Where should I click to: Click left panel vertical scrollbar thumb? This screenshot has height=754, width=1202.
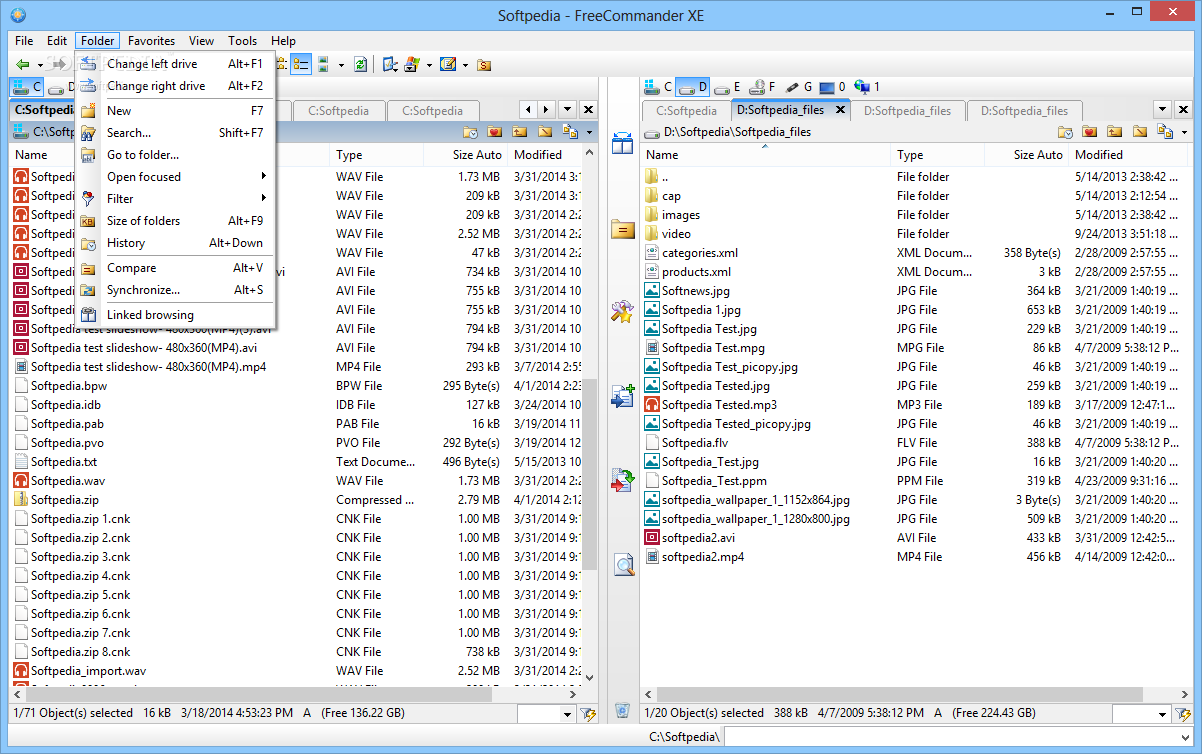(589, 475)
